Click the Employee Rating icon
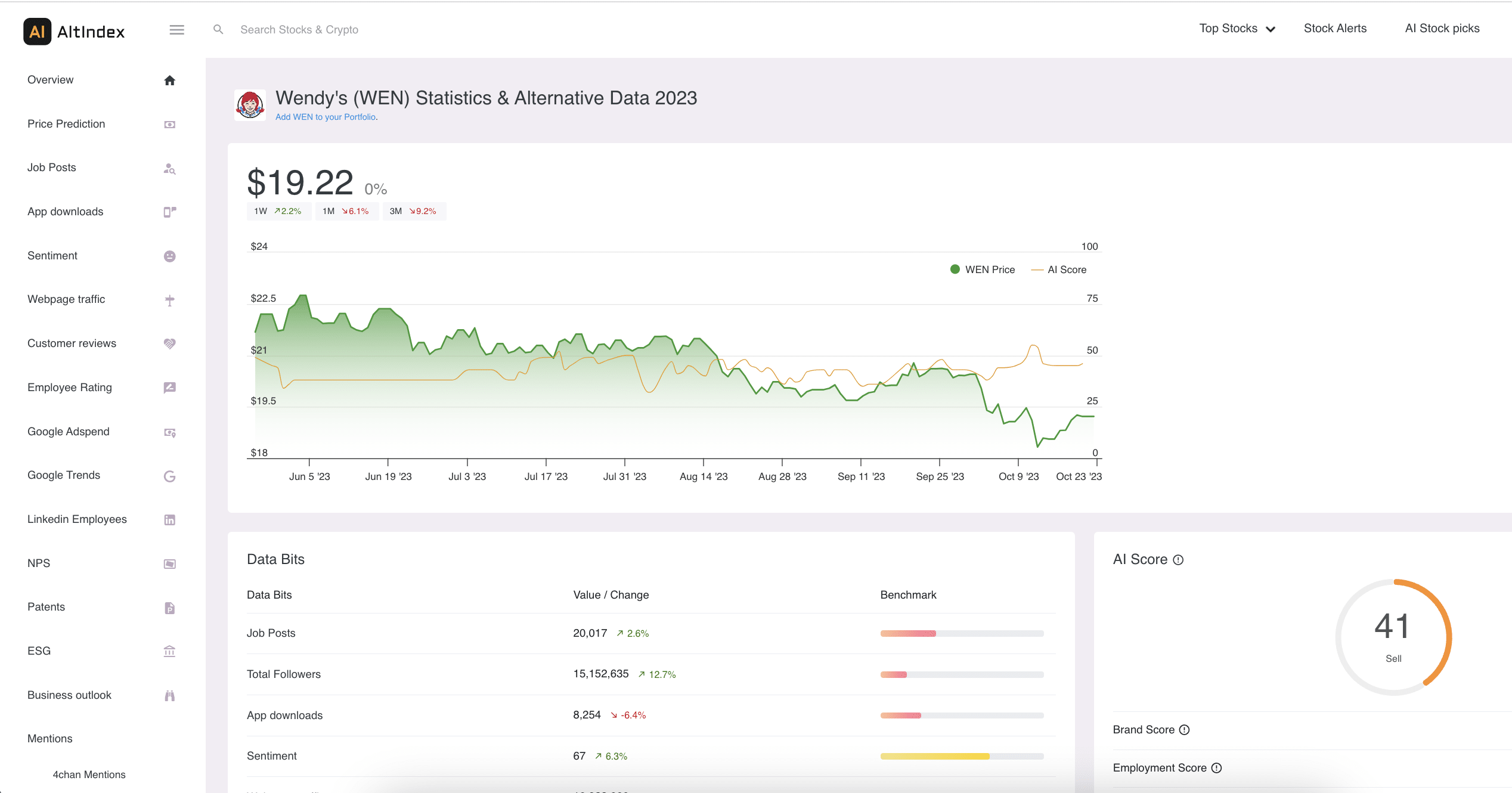This screenshot has width=1512, height=793. tap(170, 388)
